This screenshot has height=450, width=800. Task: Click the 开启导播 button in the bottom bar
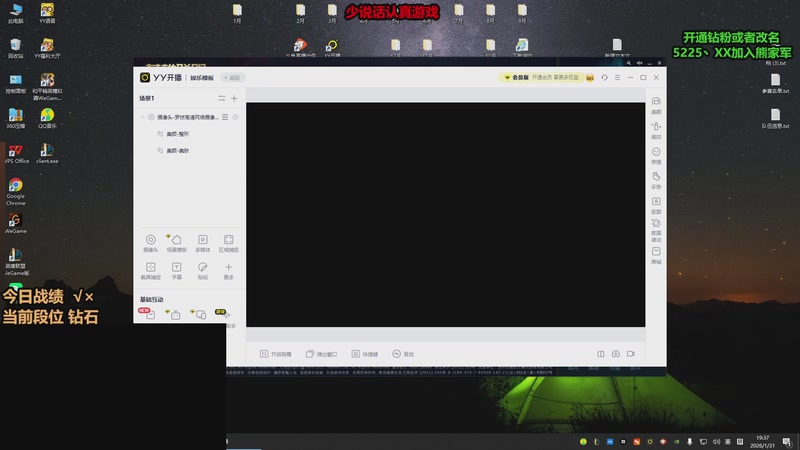pyautogui.click(x=275, y=354)
